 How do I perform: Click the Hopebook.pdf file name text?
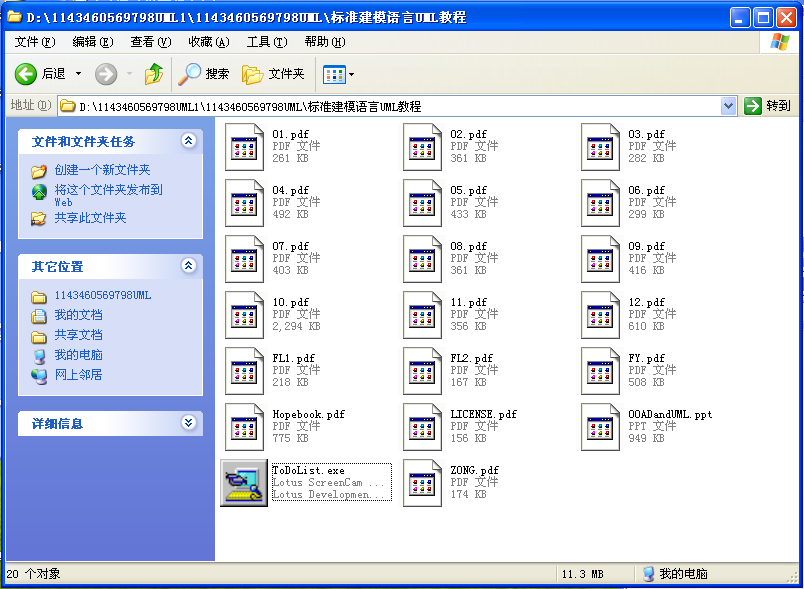click(308, 415)
